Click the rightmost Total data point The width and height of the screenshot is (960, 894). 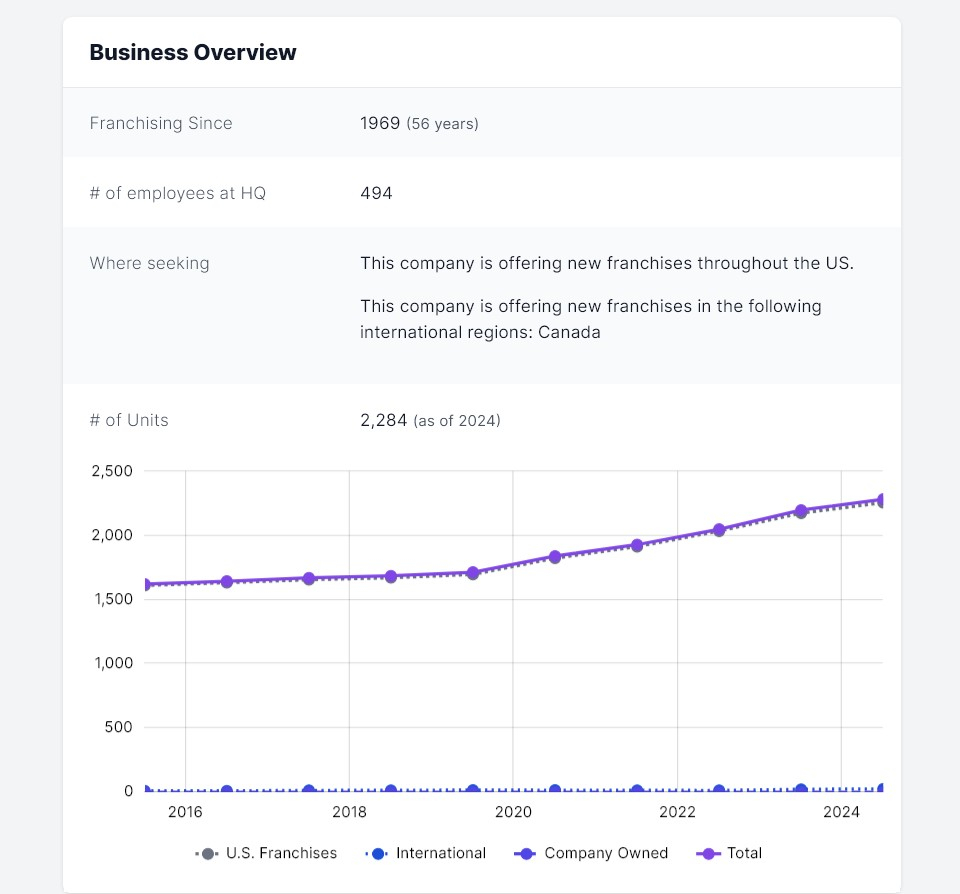pyautogui.click(x=882, y=500)
